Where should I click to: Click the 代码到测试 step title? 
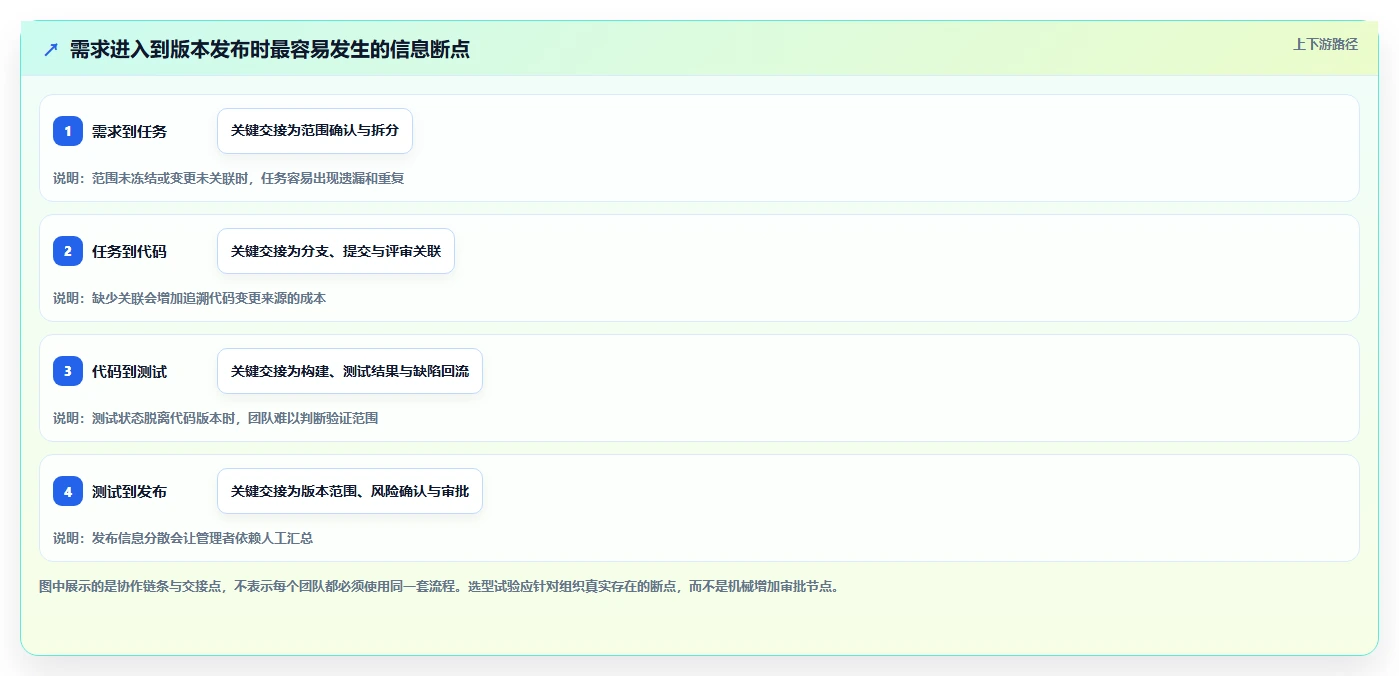129,371
